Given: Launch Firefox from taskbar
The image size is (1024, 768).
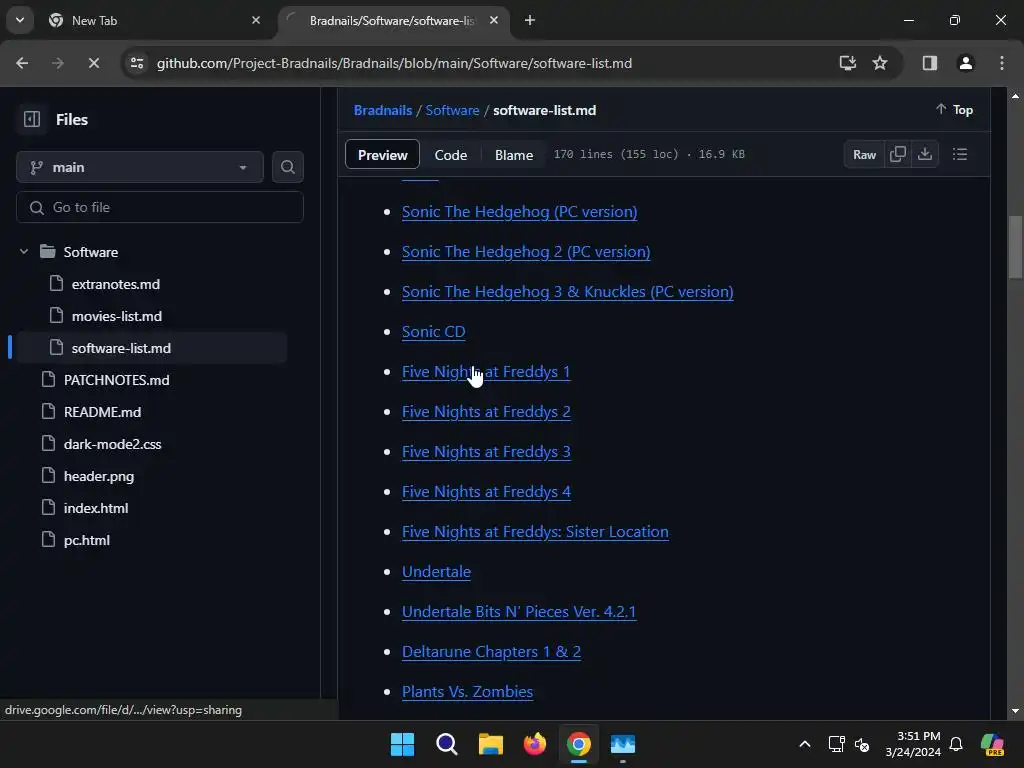Looking at the screenshot, I should [535, 744].
